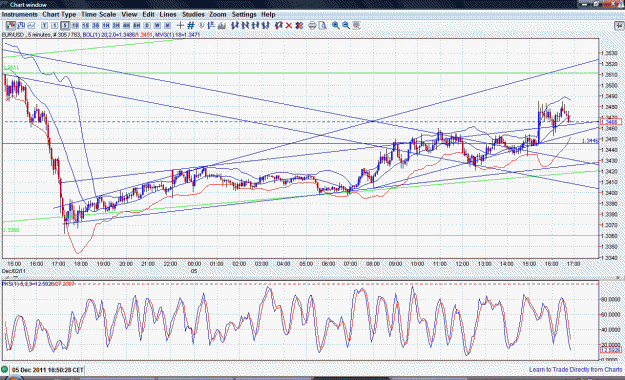Activate the crosshair cursor tool
625x380 pixels.
pyautogui.click(x=180, y=26)
